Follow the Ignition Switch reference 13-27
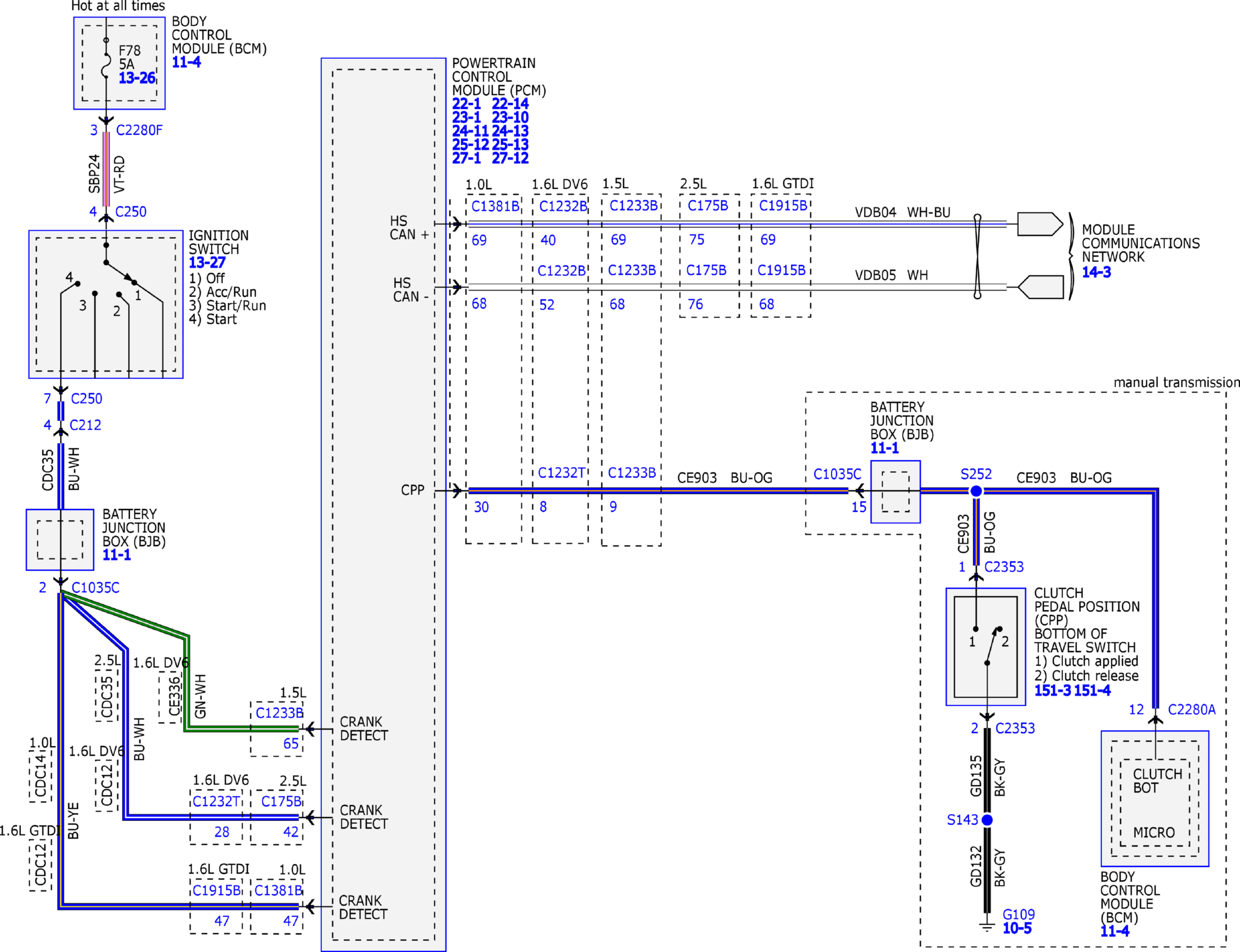The image size is (1240, 952). coord(207,263)
